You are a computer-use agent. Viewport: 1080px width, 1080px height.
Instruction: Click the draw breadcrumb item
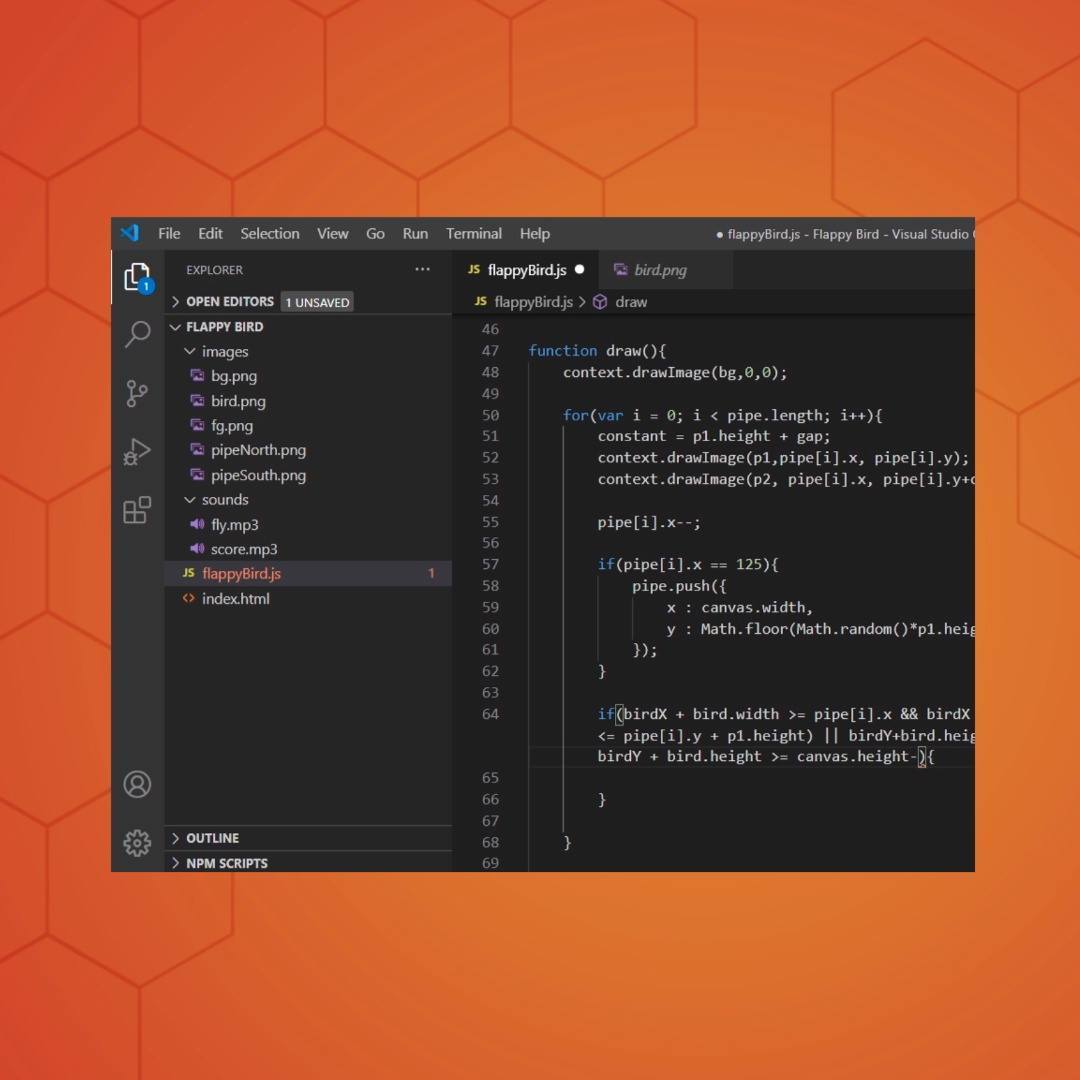pyautogui.click(x=631, y=302)
